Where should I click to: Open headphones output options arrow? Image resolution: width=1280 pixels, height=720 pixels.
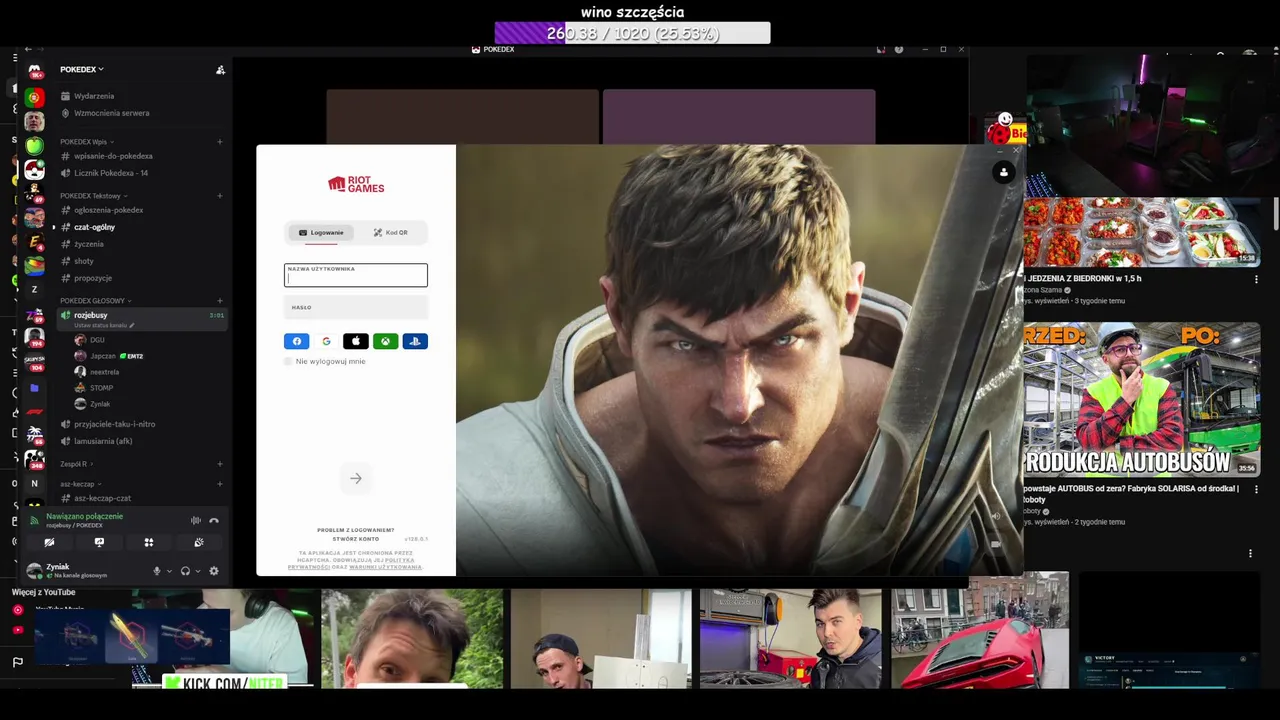(x=197, y=571)
